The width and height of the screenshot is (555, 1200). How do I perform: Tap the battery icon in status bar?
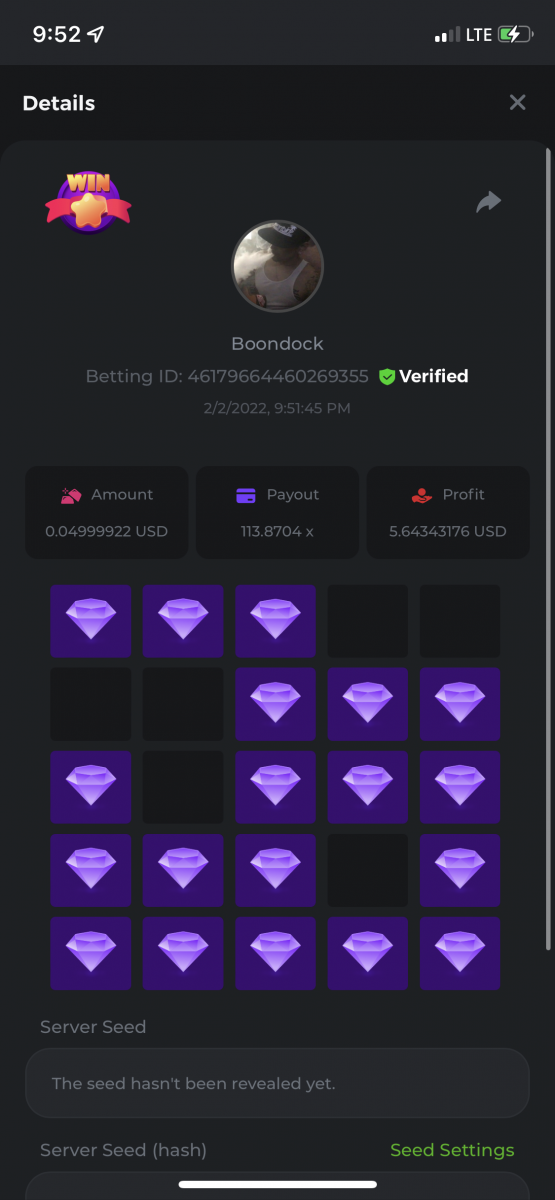click(x=515, y=34)
